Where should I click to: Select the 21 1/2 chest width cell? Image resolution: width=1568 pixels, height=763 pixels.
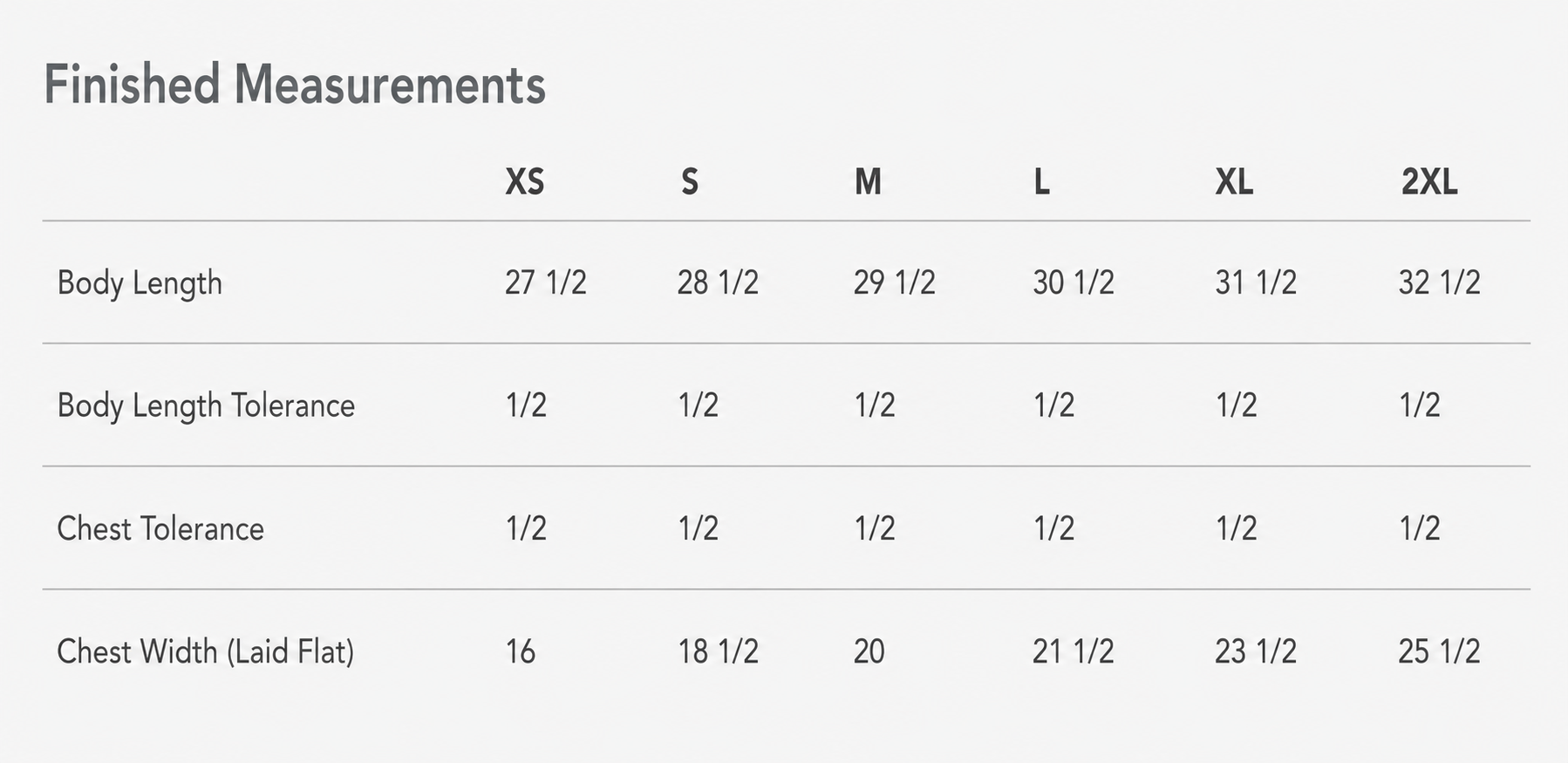click(1074, 651)
